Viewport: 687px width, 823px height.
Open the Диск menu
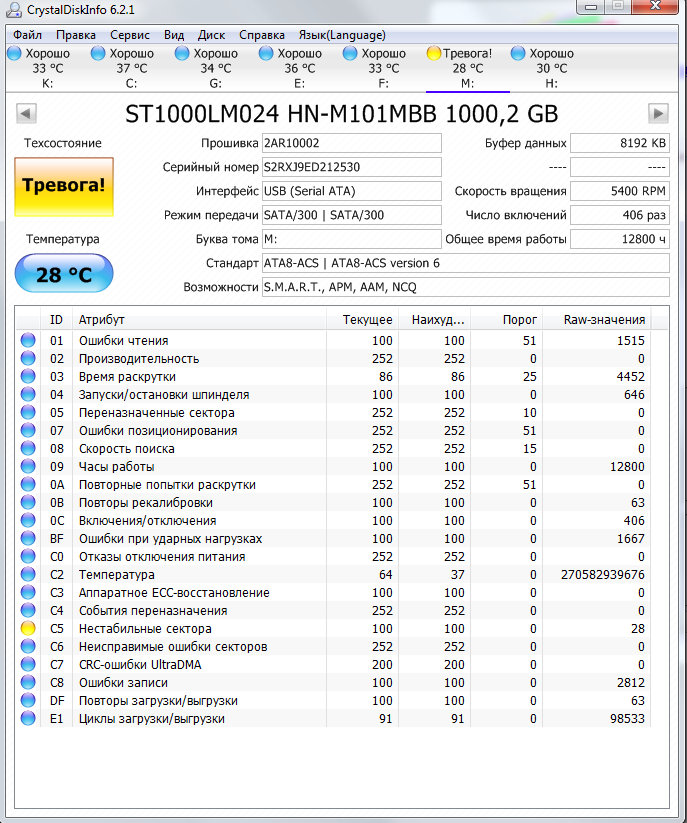point(211,35)
